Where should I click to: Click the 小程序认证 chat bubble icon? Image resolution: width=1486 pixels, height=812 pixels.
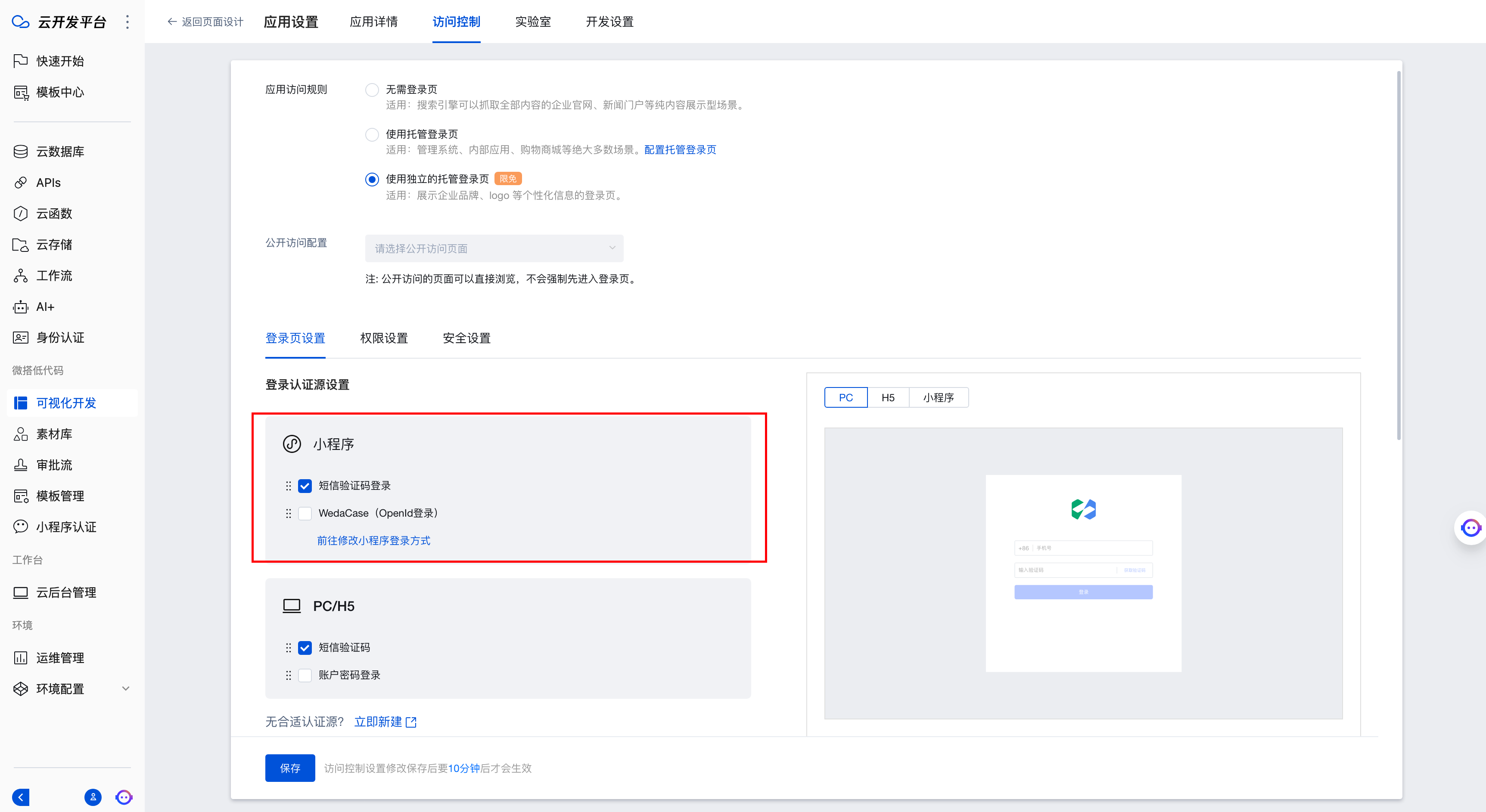tap(21, 527)
